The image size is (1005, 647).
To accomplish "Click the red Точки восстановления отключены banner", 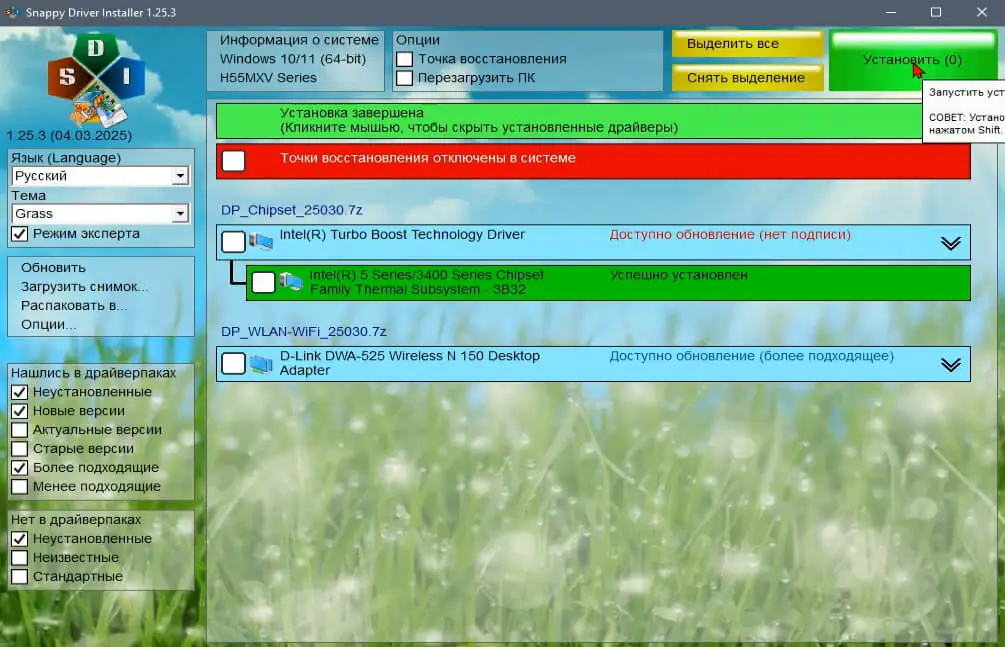I will (x=593, y=161).
